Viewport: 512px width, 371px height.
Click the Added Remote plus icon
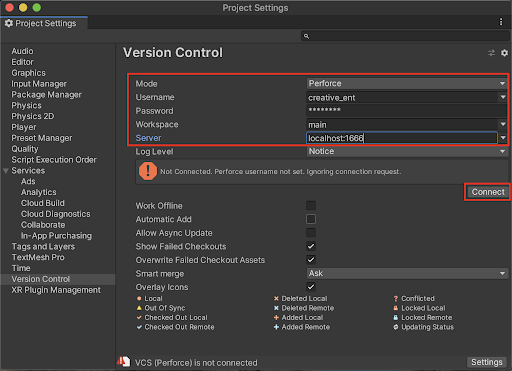point(276,327)
